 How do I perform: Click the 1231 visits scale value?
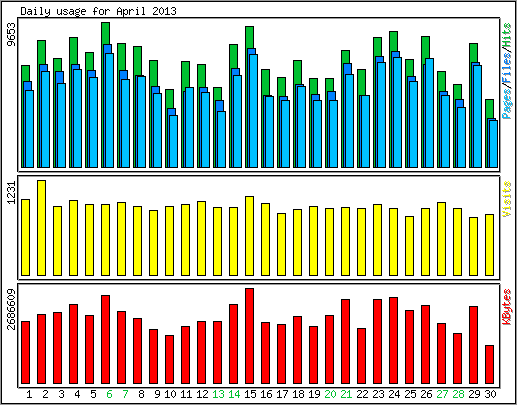tap(12, 193)
